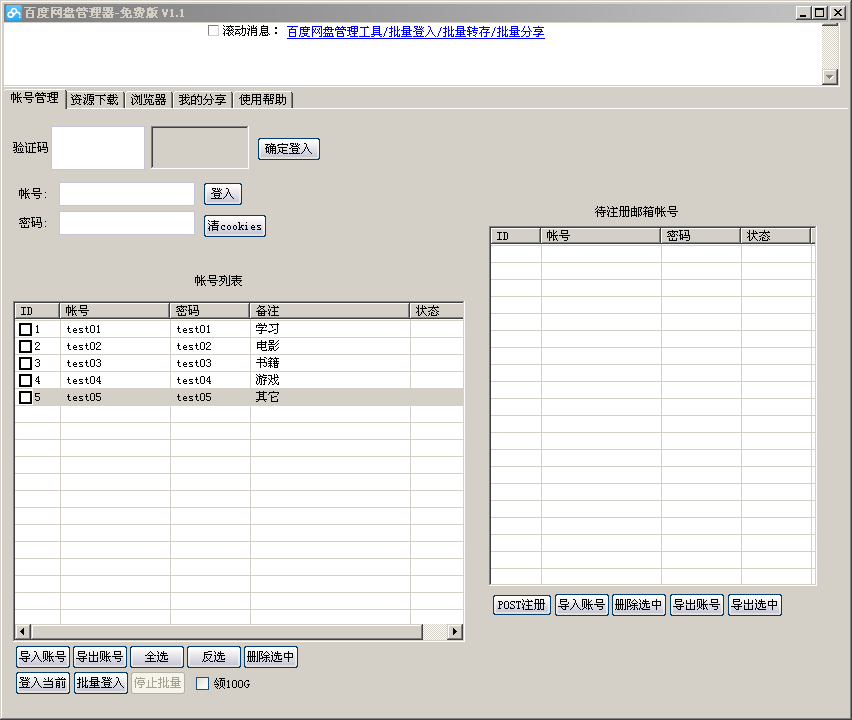The image size is (852, 720).
Task: Click the 清cookies button
Action: [x=235, y=226]
